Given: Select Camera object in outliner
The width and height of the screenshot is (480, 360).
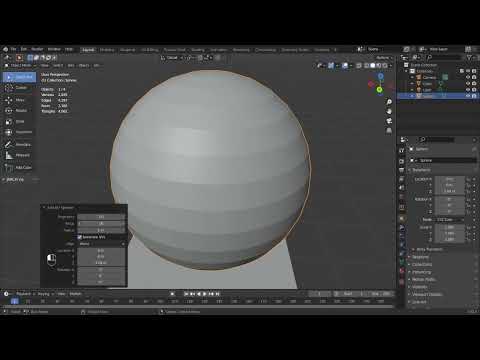Looking at the screenshot, I should coord(429,77).
